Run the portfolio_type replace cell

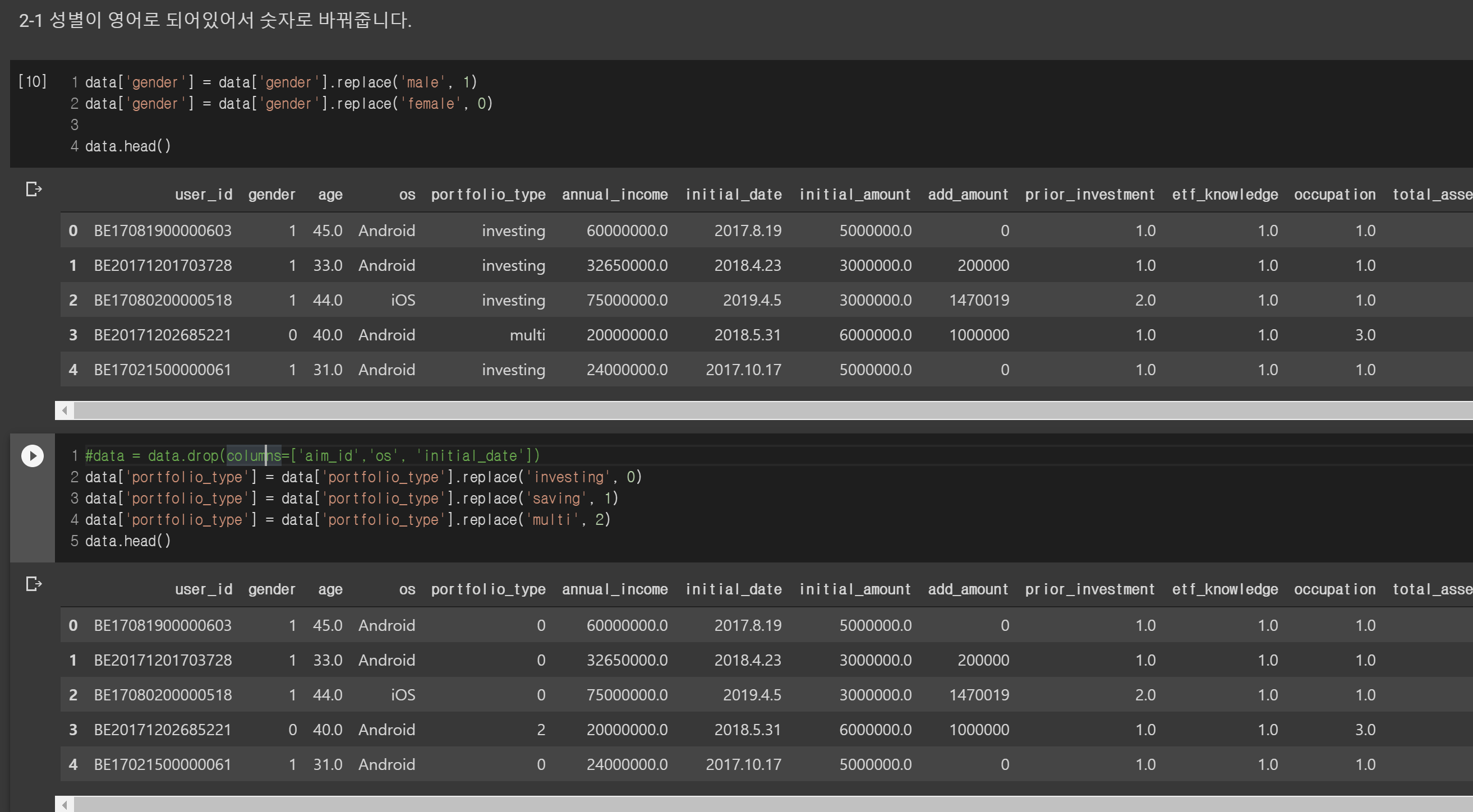click(33, 456)
